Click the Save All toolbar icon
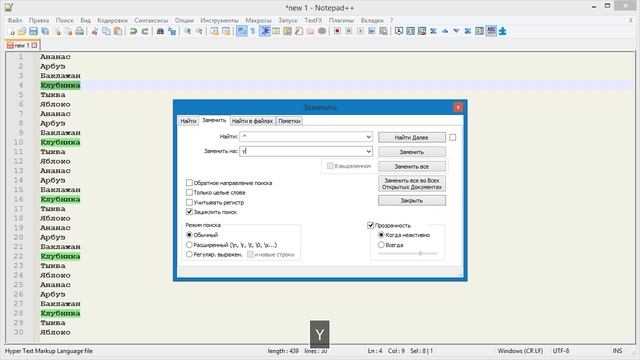The width and height of the screenshot is (640, 360). [45, 31]
